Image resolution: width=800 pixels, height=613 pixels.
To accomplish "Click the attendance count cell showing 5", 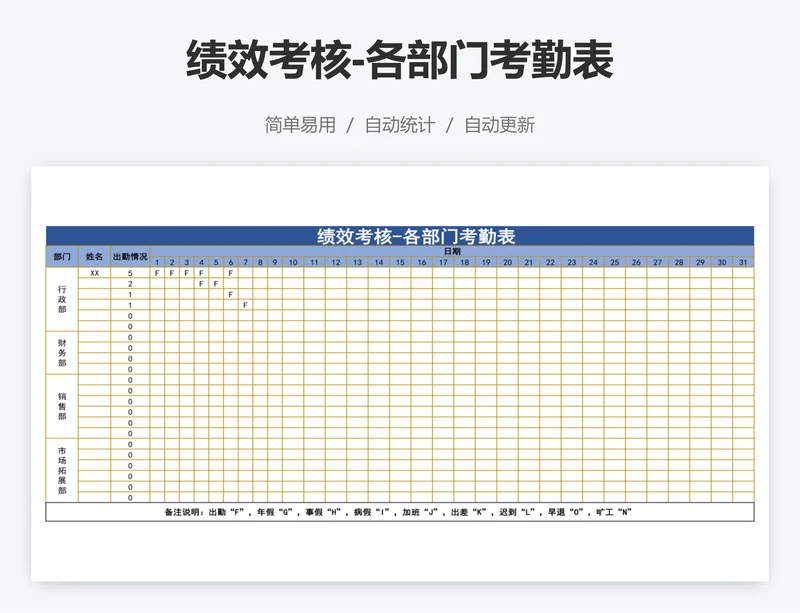I will [x=130, y=273].
